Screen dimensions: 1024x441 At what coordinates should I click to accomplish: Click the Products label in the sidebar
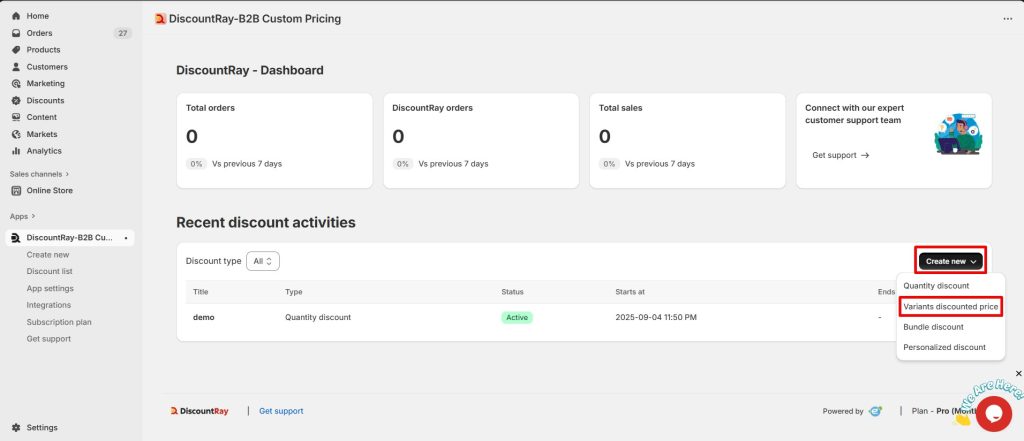tap(43, 50)
